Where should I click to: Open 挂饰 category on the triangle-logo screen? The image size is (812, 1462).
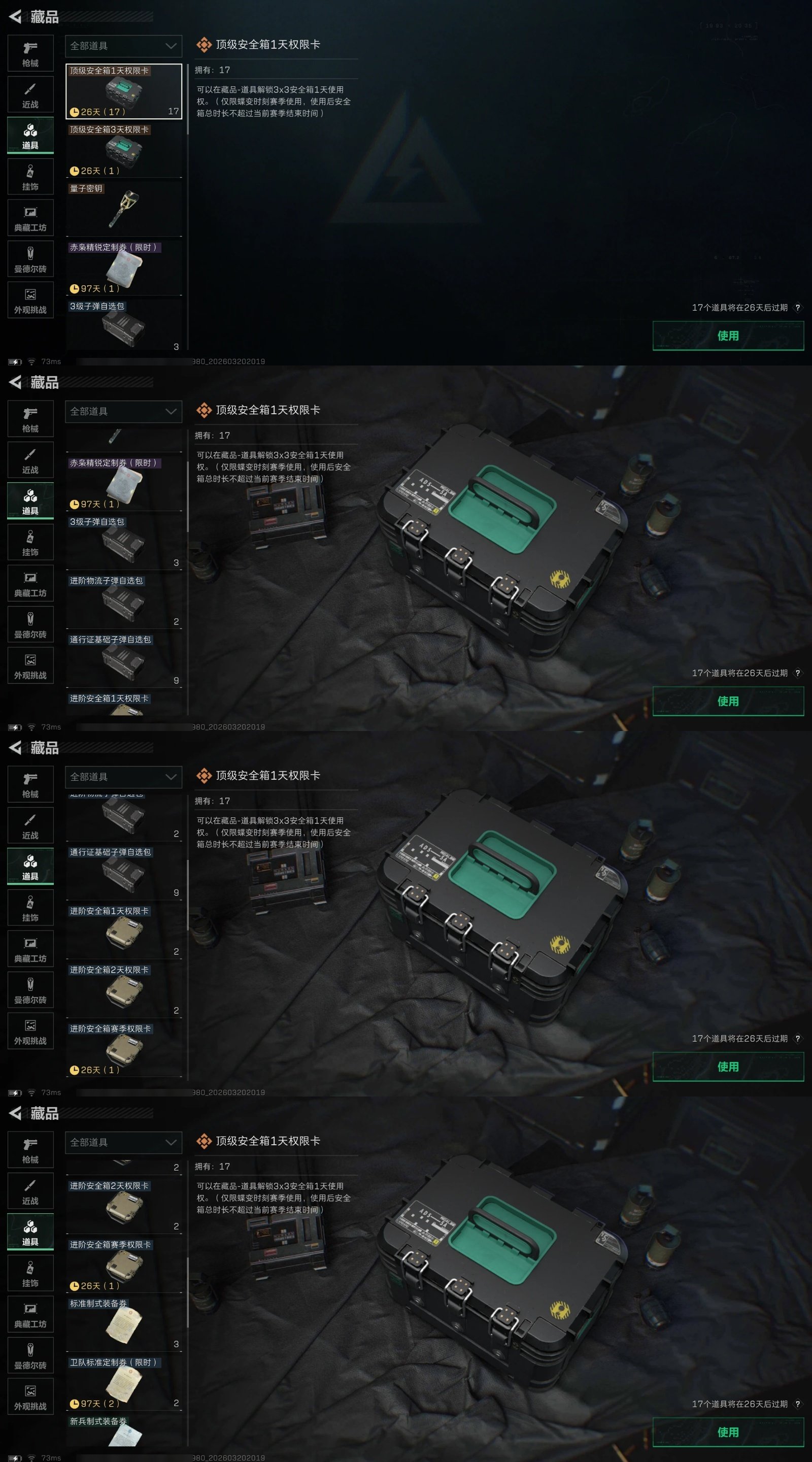pyautogui.click(x=30, y=177)
